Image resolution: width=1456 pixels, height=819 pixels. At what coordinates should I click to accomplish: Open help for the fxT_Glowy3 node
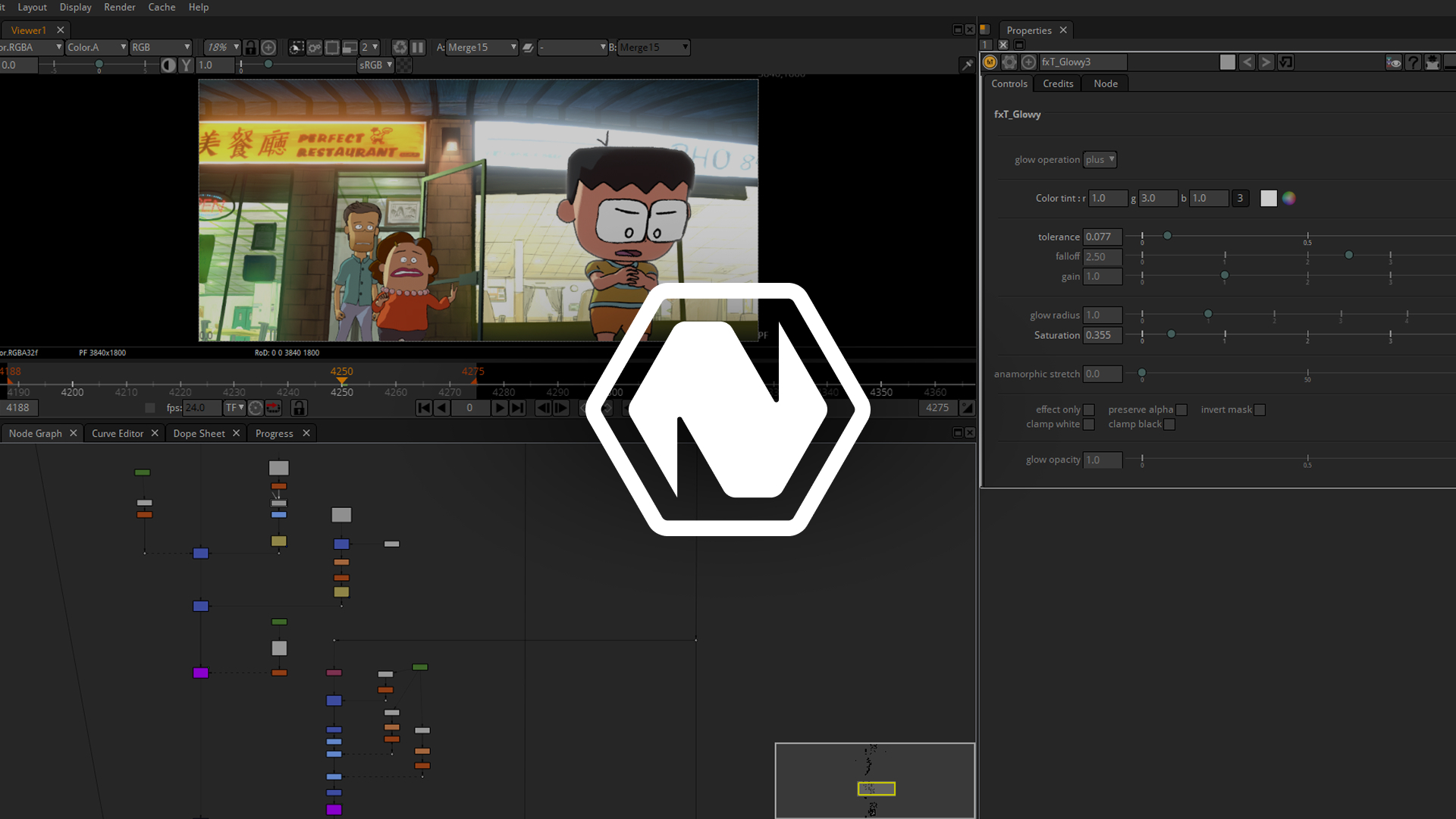(1413, 62)
